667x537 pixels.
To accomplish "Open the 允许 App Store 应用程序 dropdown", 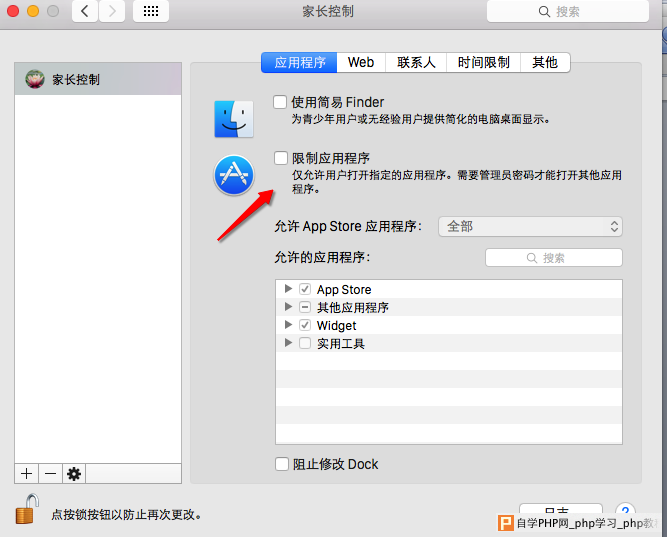I will [530, 226].
